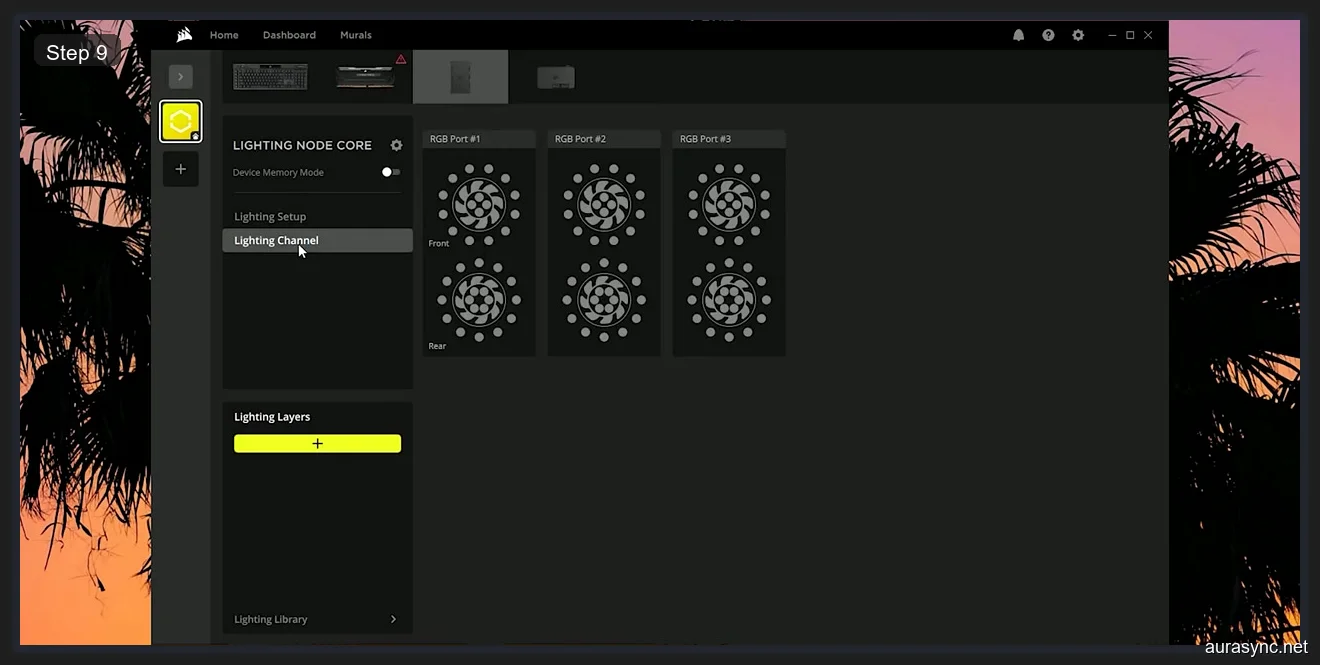Open iCUE settings via the gear icon

click(1078, 35)
